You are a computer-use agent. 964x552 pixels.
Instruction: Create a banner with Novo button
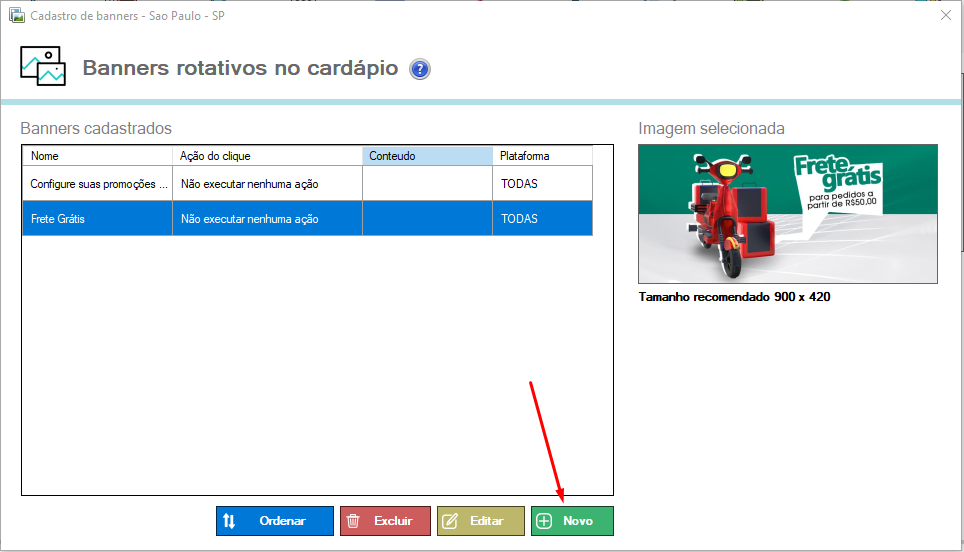pyautogui.click(x=572, y=521)
